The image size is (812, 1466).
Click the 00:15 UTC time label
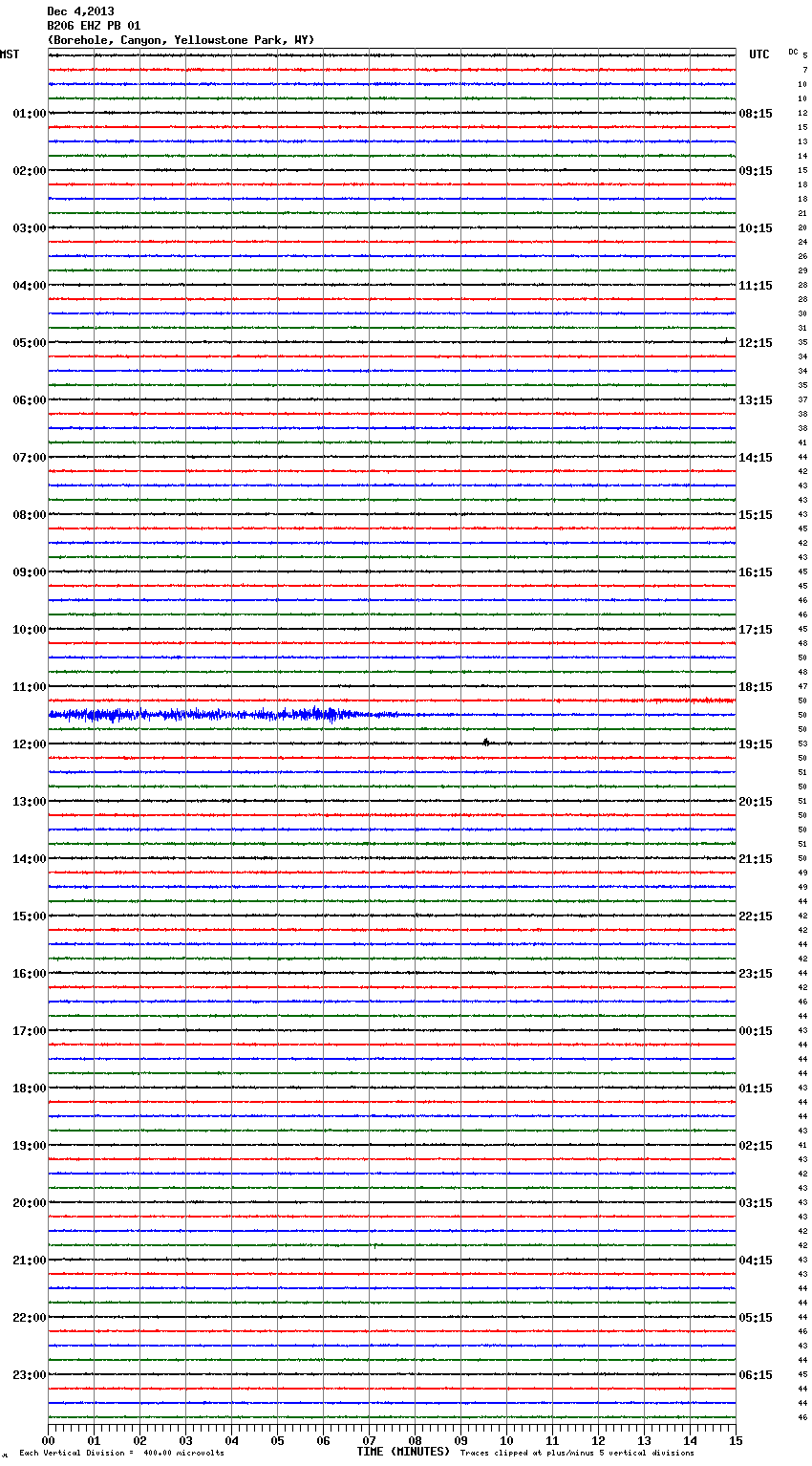(756, 1031)
